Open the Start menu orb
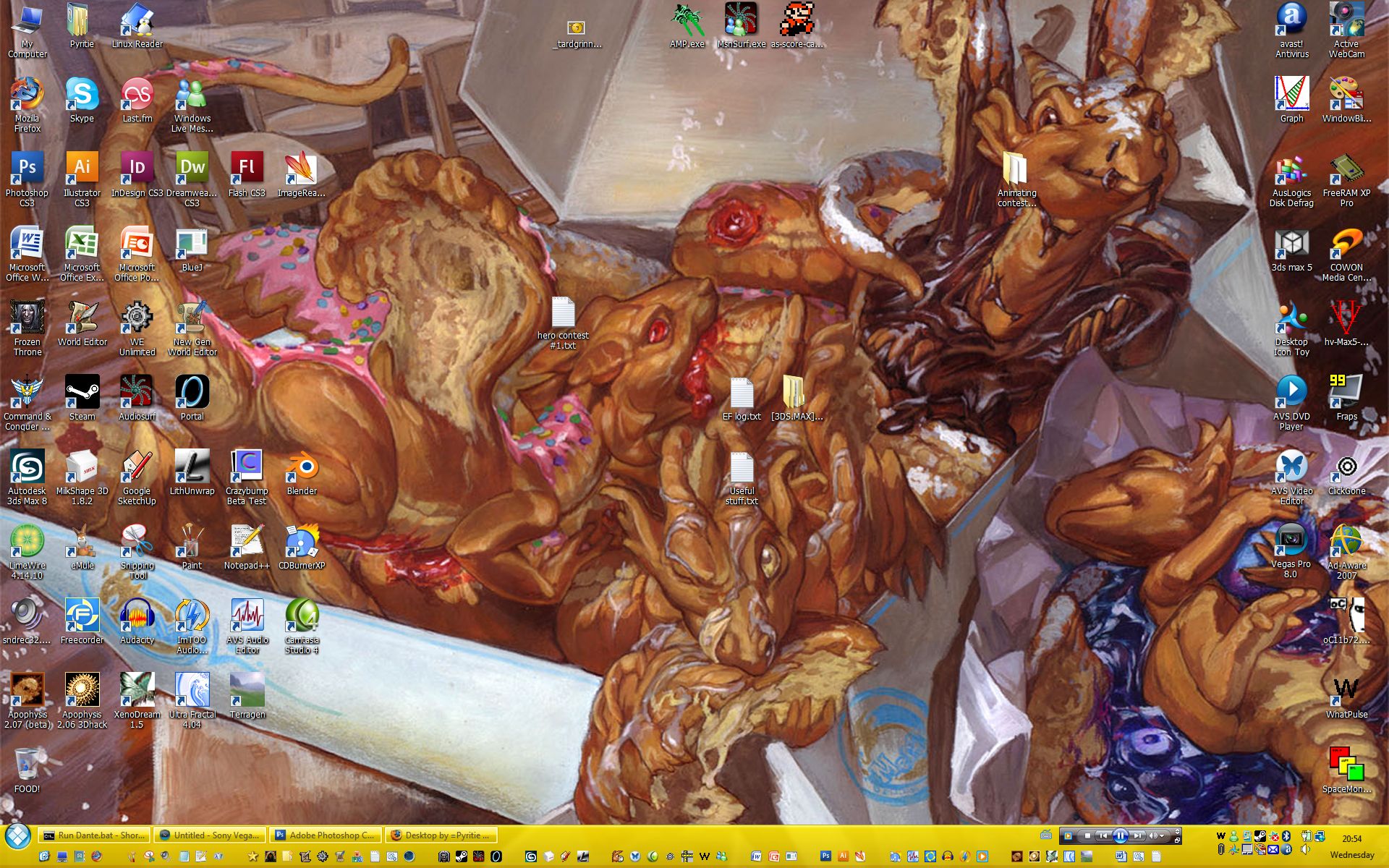 pyautogui.click(x=17, y=836)
